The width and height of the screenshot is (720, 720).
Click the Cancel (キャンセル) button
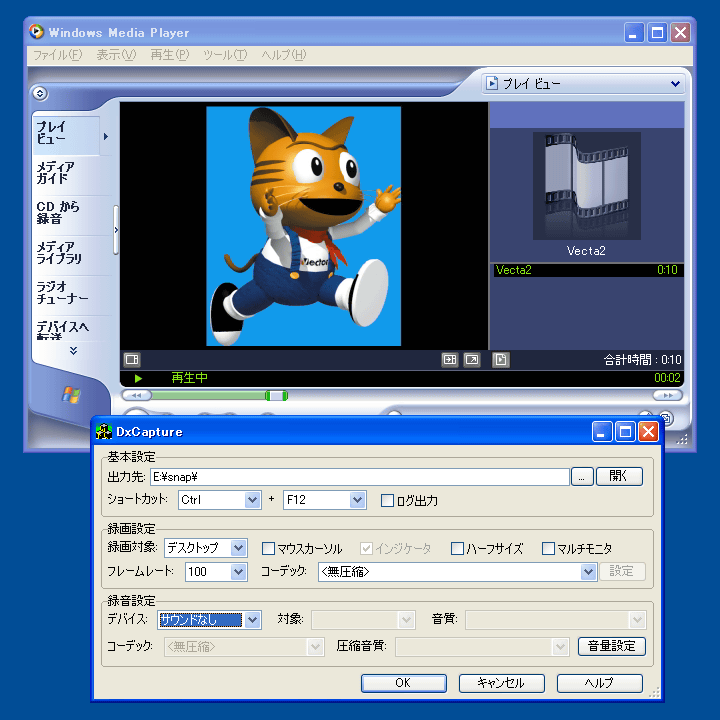[x=501, y=683]
